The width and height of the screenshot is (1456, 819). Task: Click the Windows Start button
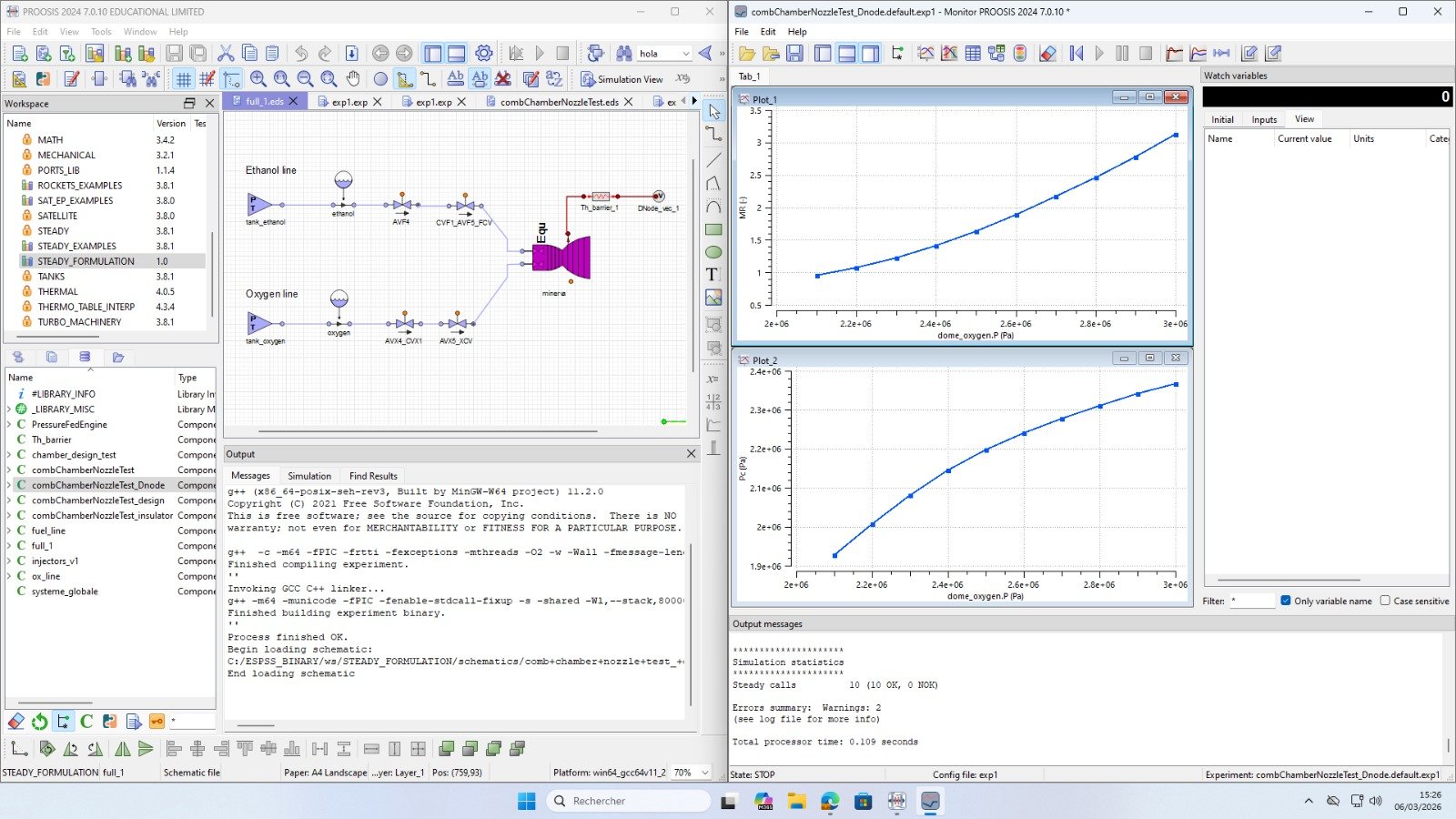[x=526, y=801]
